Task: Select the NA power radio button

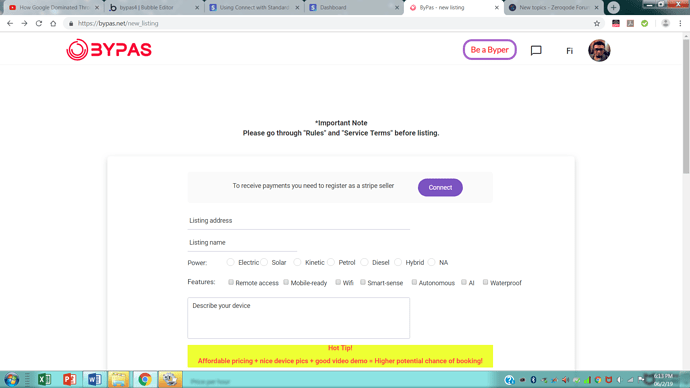Action: click(x=431, y=262)
